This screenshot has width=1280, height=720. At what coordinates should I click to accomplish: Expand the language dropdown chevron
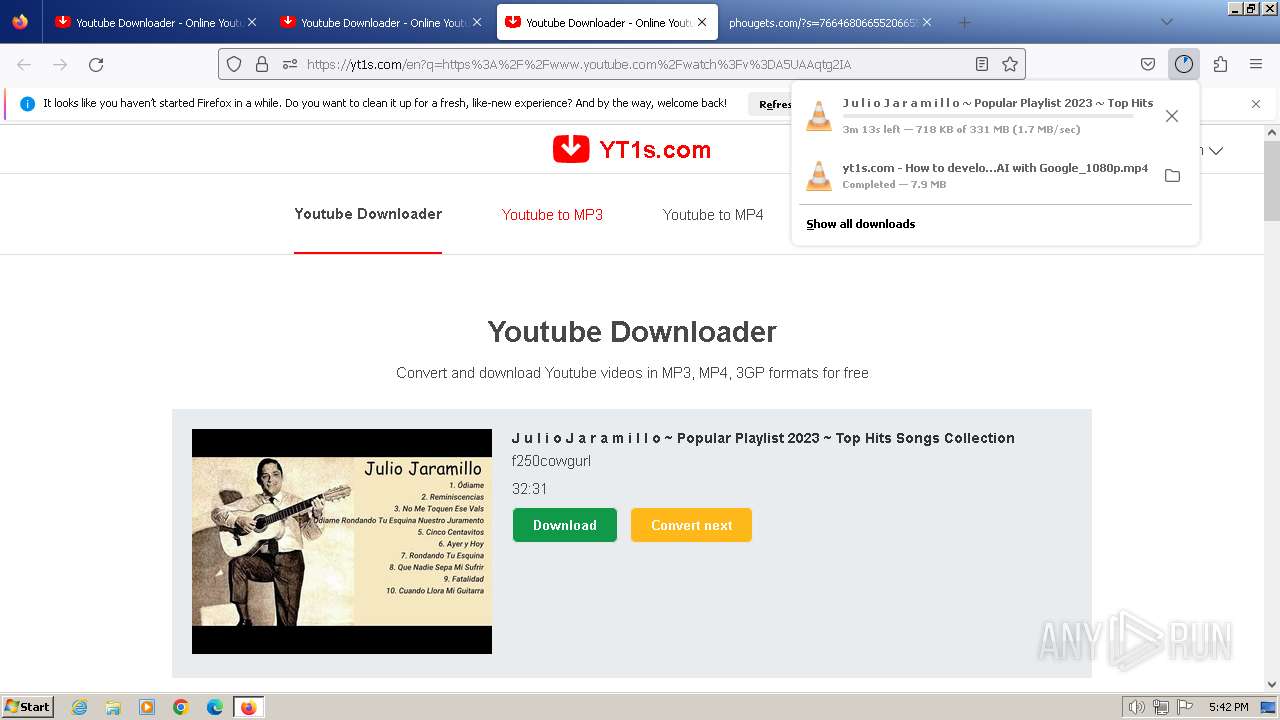pyautogui.click(x=1216, y=151)
